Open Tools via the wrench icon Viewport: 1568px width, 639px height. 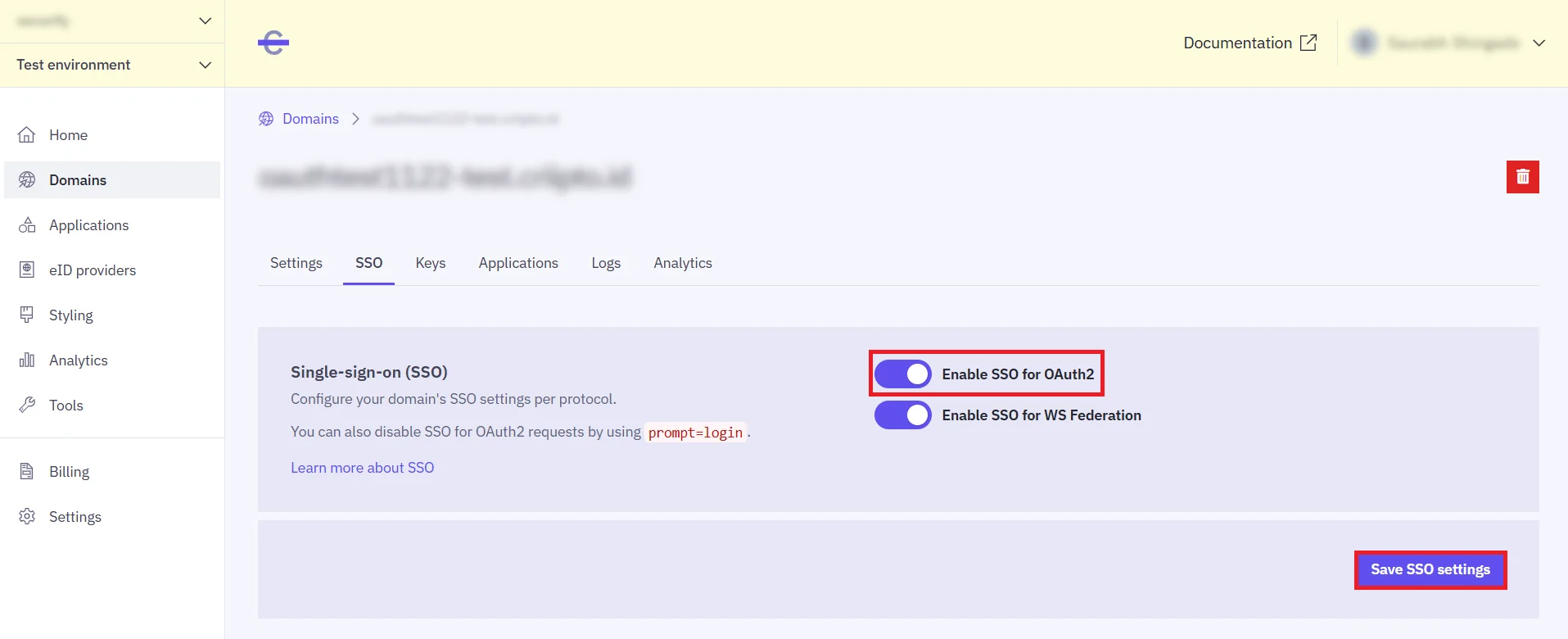click(27, 406)
